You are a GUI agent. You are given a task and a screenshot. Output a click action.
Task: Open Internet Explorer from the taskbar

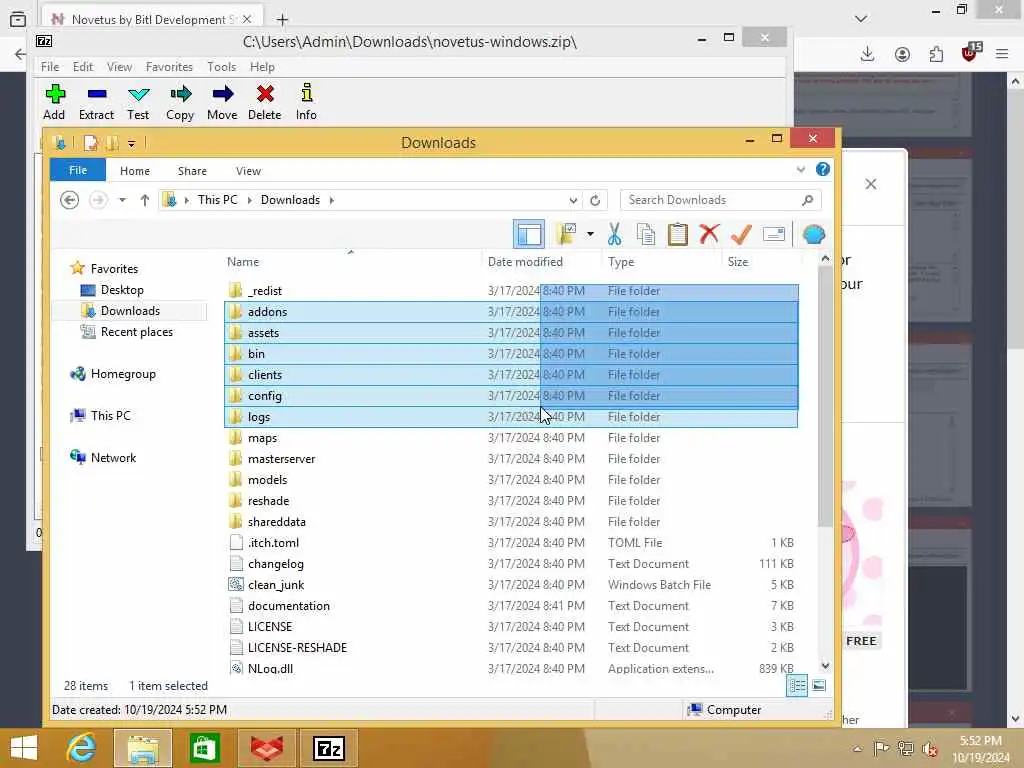[x=82, y=748]
